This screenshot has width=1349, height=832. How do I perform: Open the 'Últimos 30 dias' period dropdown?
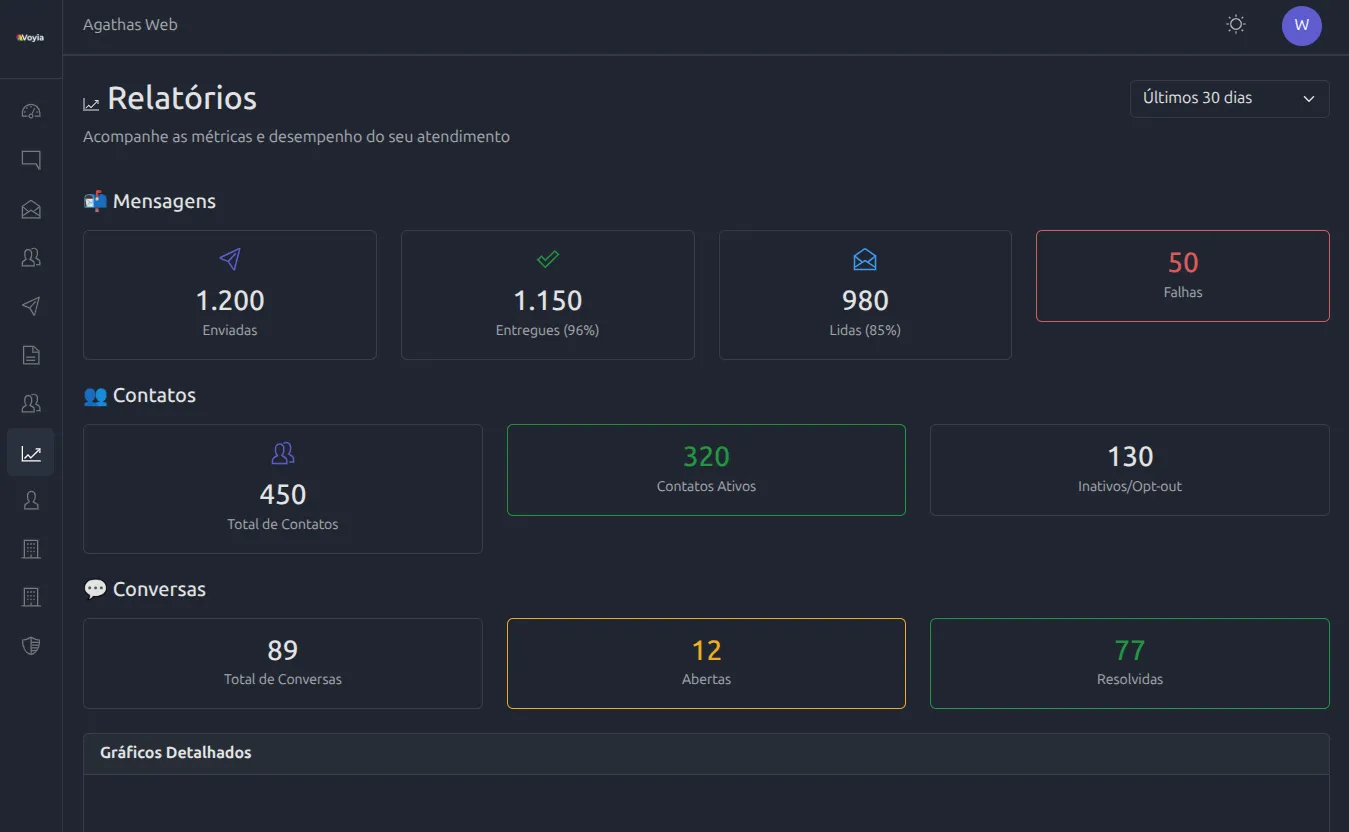click(1229, 98)
